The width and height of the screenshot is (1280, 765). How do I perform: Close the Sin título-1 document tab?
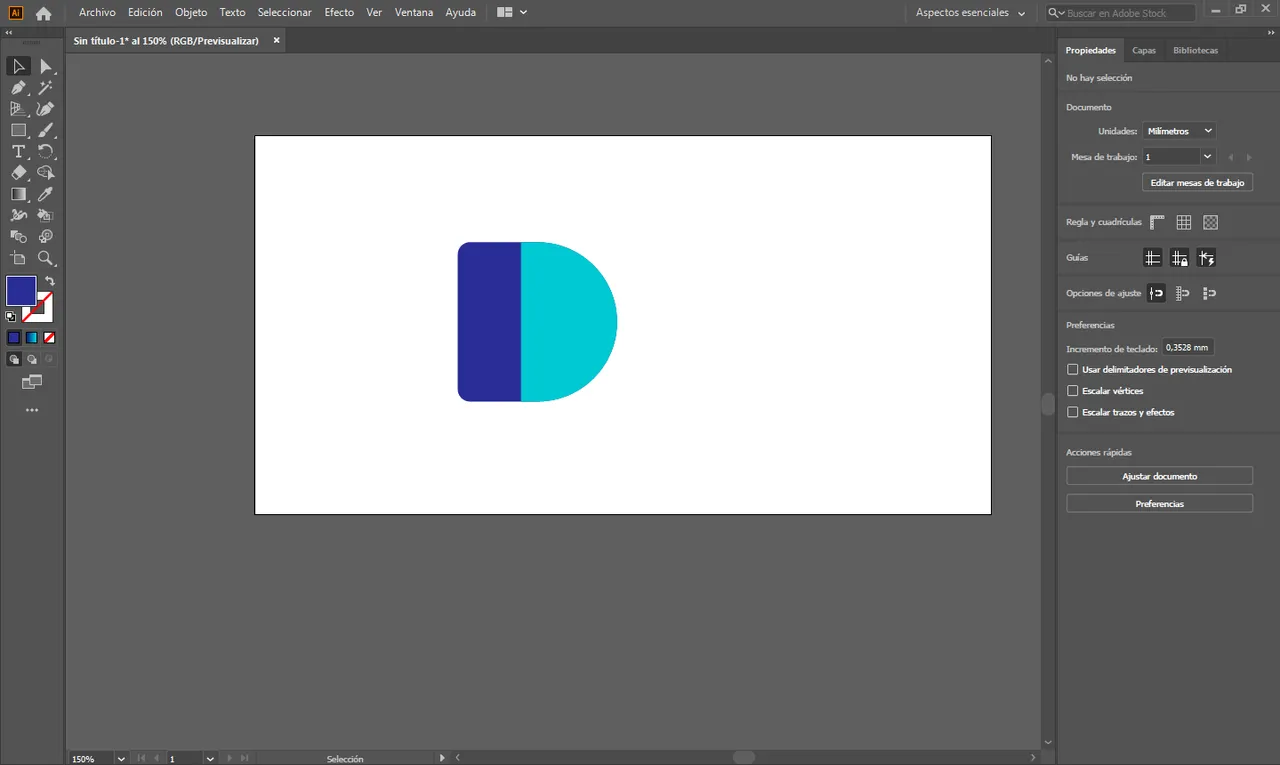pos(277,40)
